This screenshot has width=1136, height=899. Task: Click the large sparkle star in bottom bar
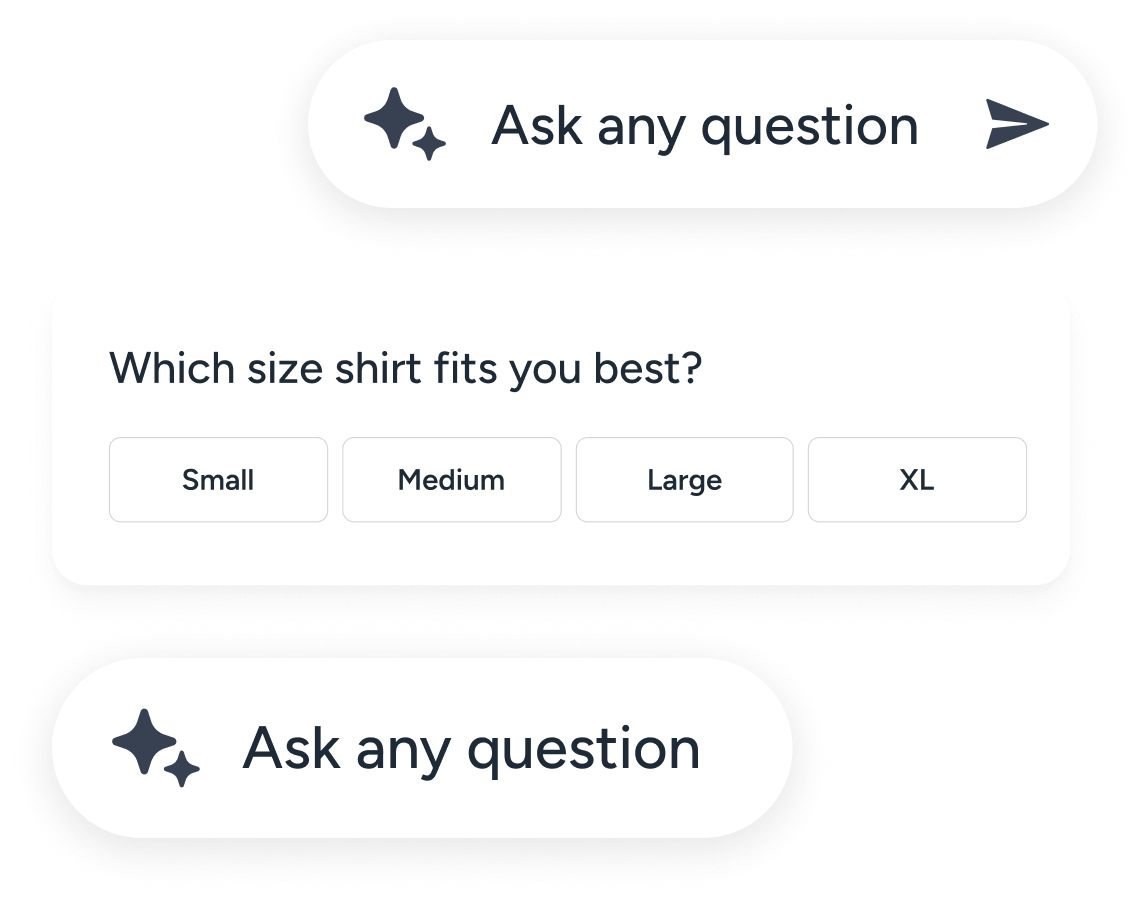pyautogui.click(x=144, y=741)
